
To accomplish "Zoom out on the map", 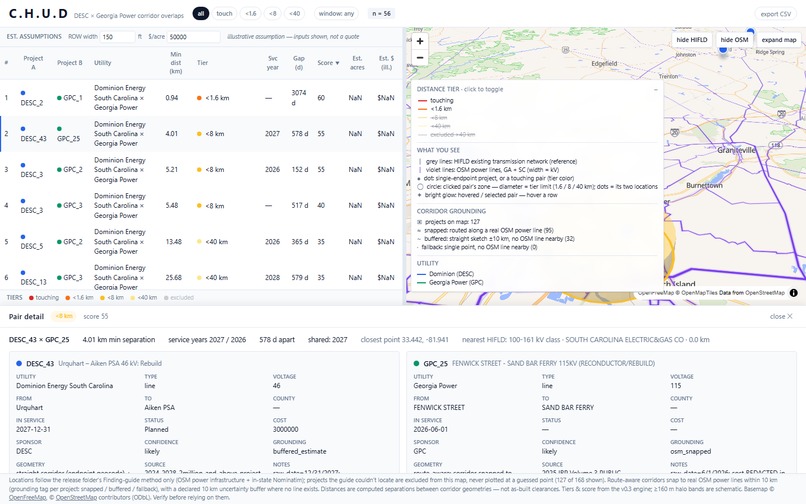I will click(420, 58).
